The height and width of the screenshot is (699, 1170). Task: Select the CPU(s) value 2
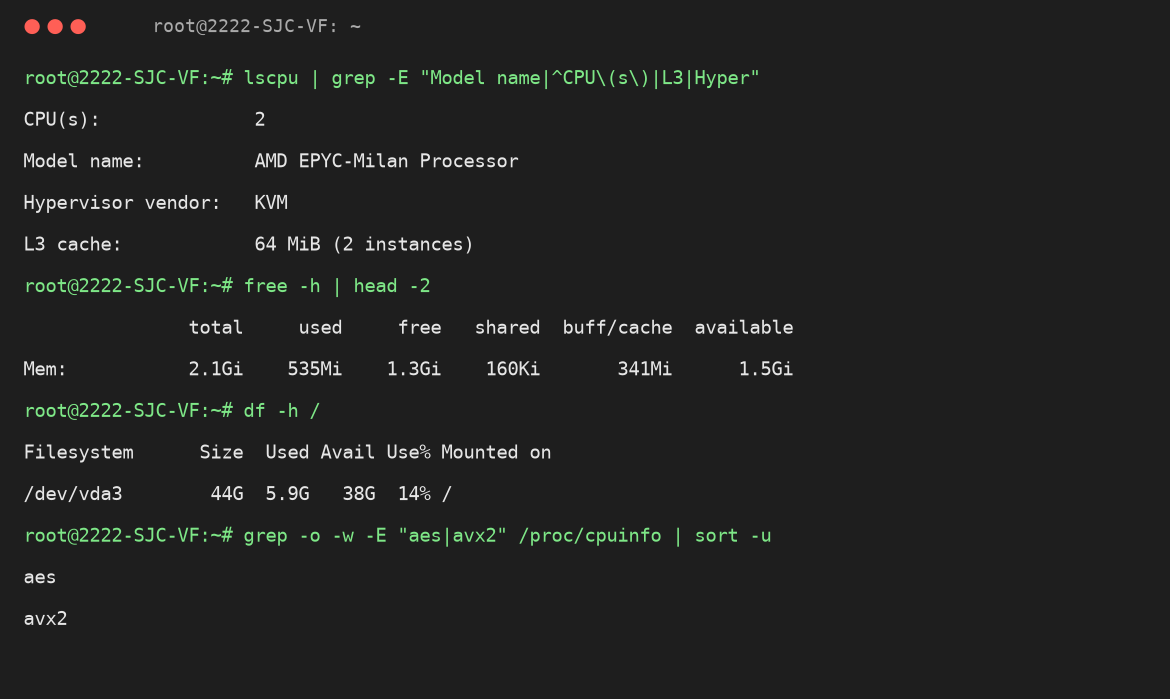260,119
